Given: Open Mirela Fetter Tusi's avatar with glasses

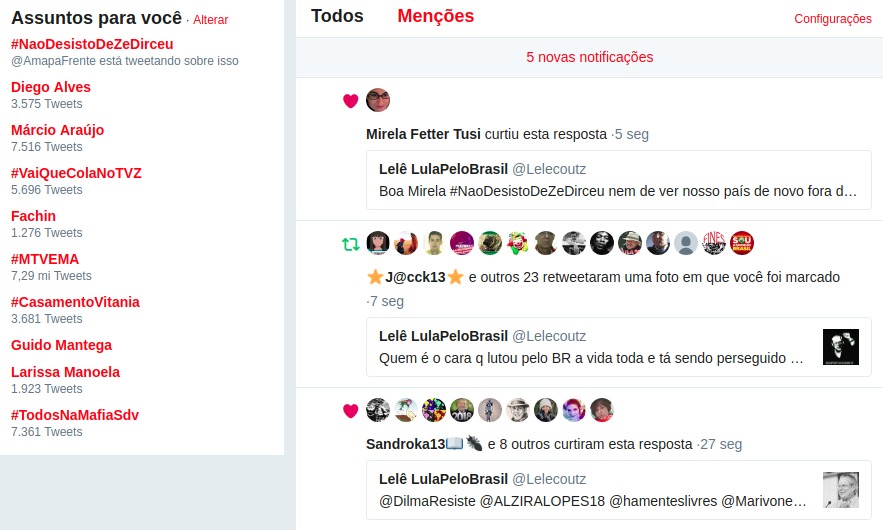Looking at the screenshot, I should point(378,100).
